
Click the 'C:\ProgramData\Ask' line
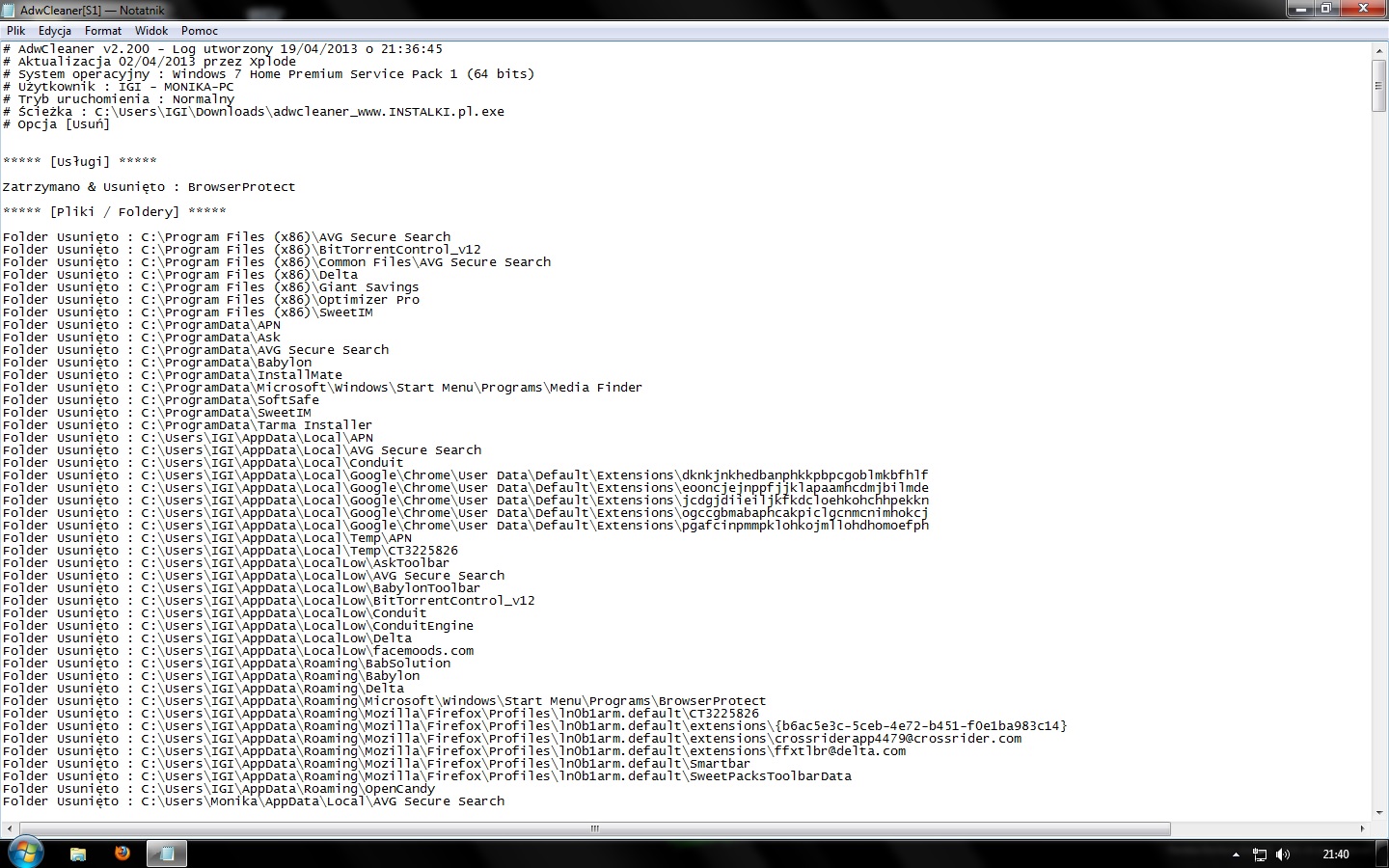pos(142,338)
